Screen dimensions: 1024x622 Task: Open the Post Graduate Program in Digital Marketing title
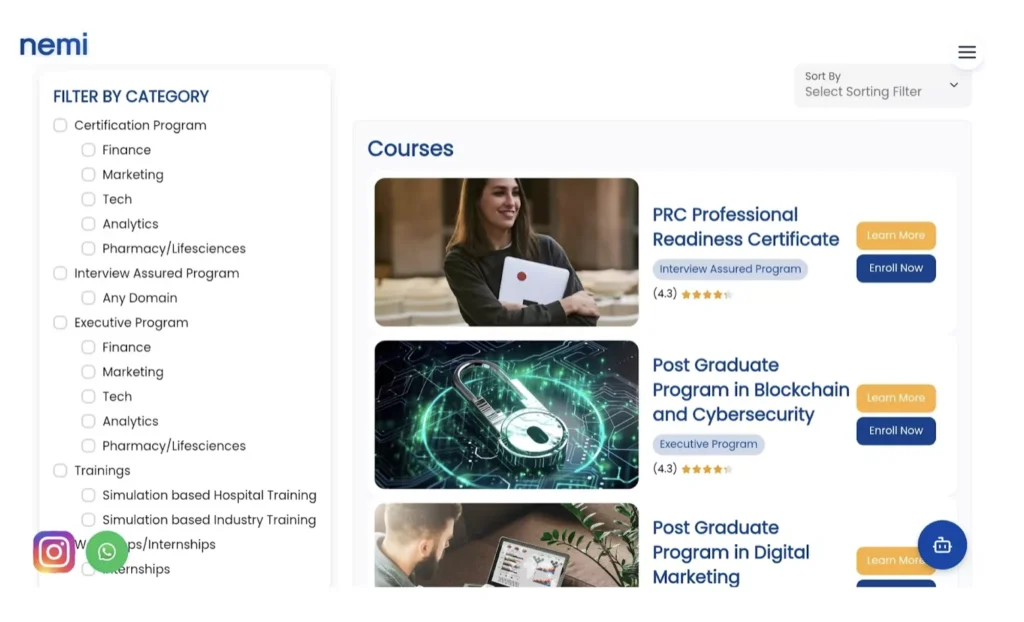point(731,552)
